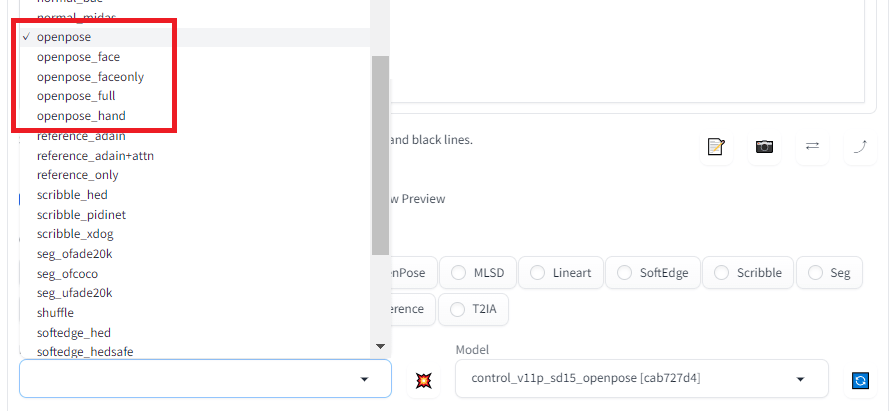Open the Model dropdown
Image resolution: width=892 pixels, height=411 pixels.
pyautogui.click(x=641, y=380)
